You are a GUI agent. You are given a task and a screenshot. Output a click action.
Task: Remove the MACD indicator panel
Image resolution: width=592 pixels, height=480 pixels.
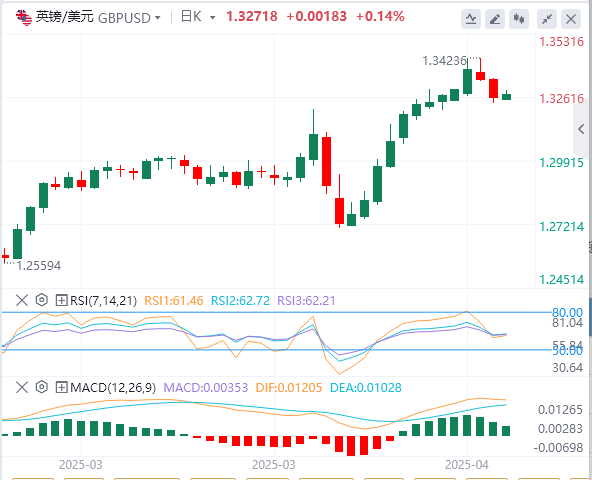click(22, 387)
